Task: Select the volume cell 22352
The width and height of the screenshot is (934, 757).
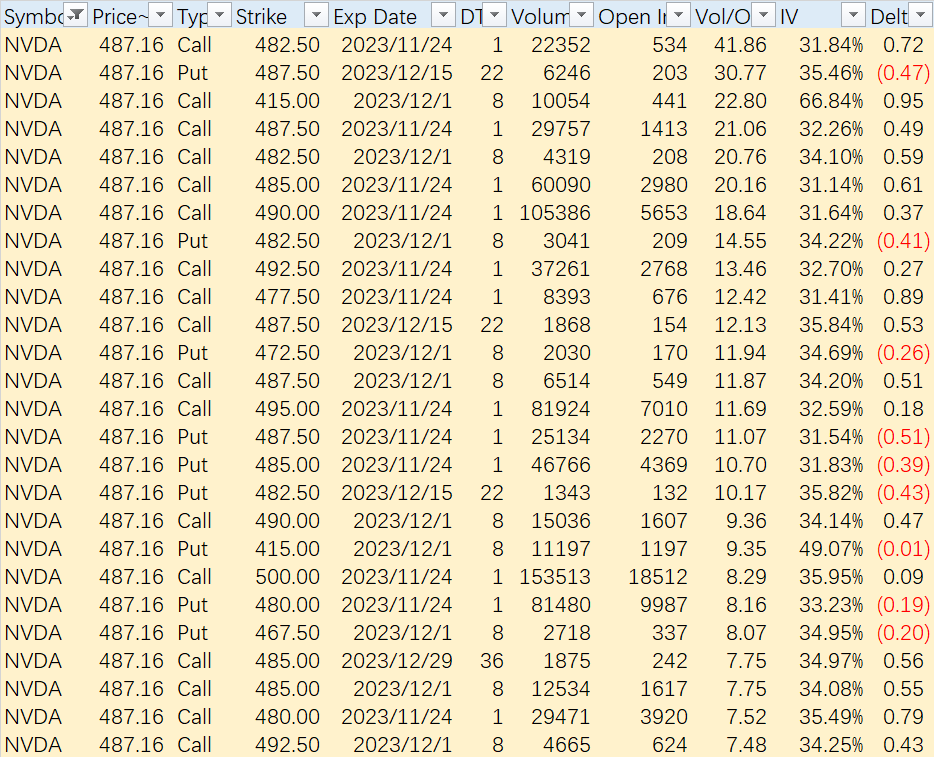Action: point(561,45)
